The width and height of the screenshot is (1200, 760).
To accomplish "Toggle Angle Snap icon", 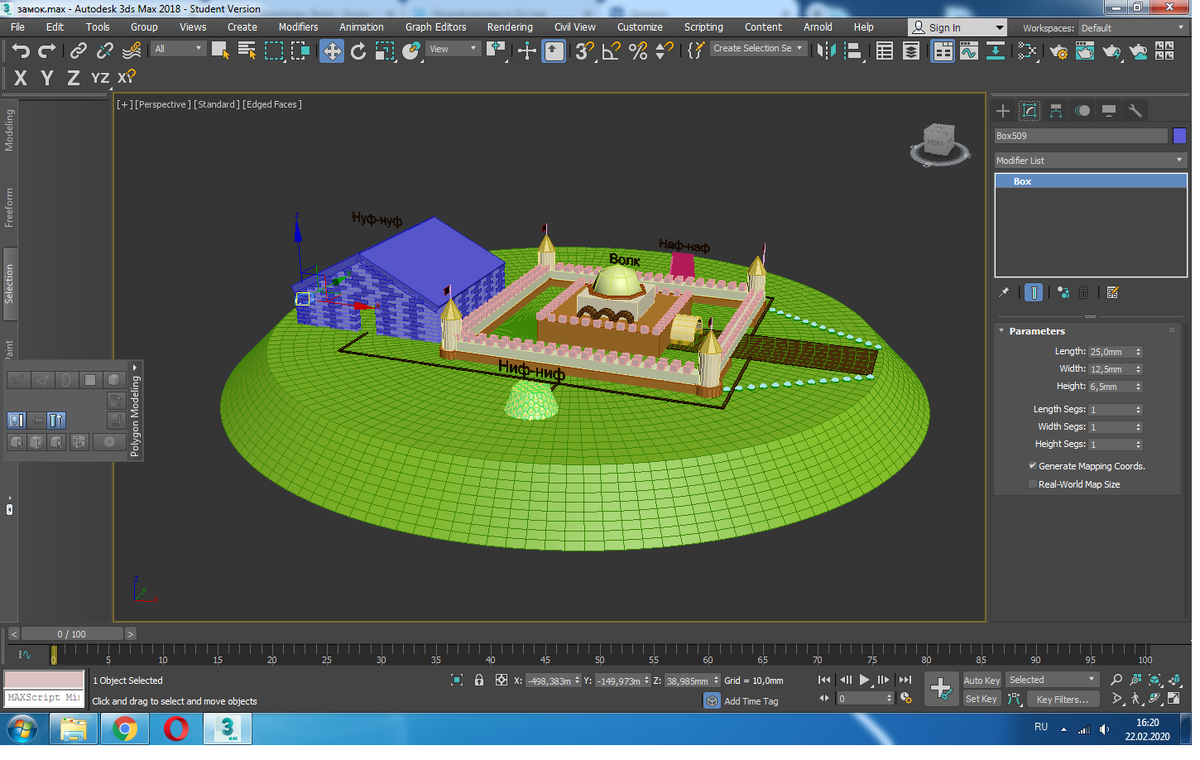I will (x=612, y=50).
